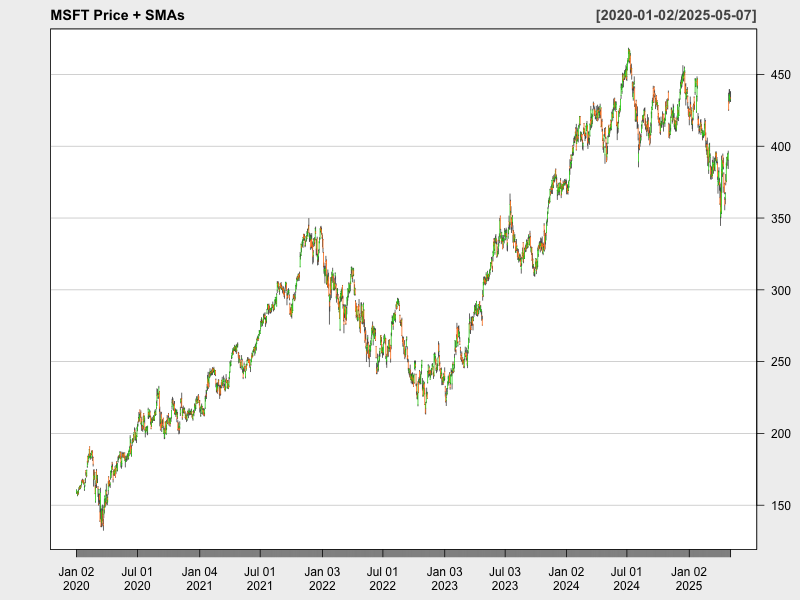Click the 'Jul 01 2022' x-axis label
This screenshot has width=800, height=600.
[383, 579]
